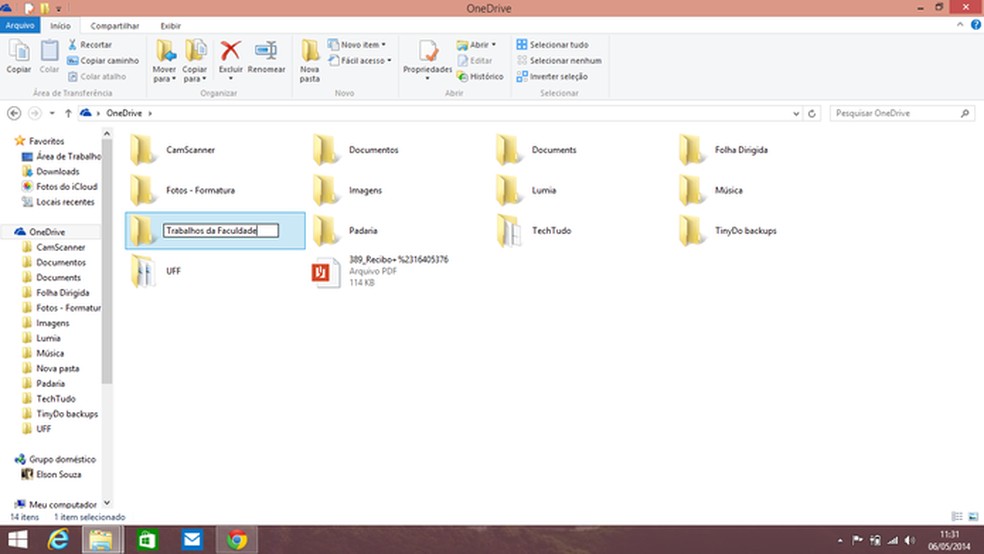This screenshot has width=984, height=554.
Task: Select Favoritos in navigation pane
Action: pos(46,141)
